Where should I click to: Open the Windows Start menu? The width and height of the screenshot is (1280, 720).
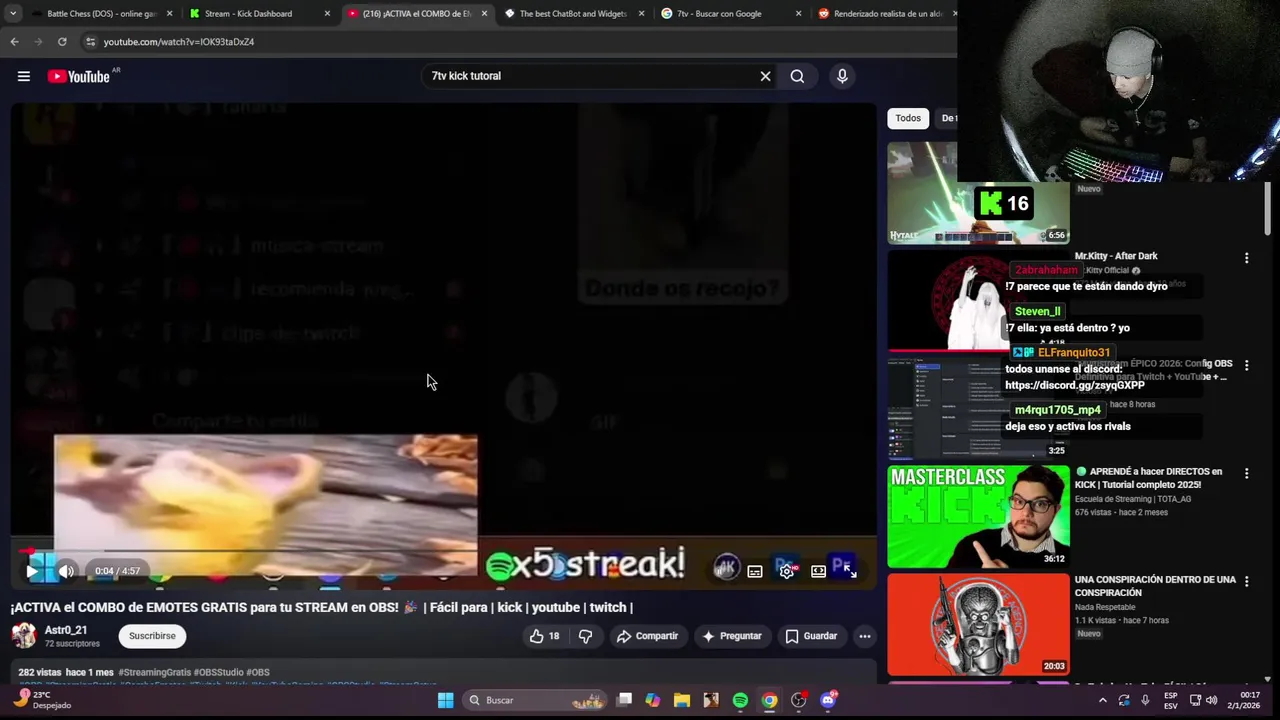[446, 700]
